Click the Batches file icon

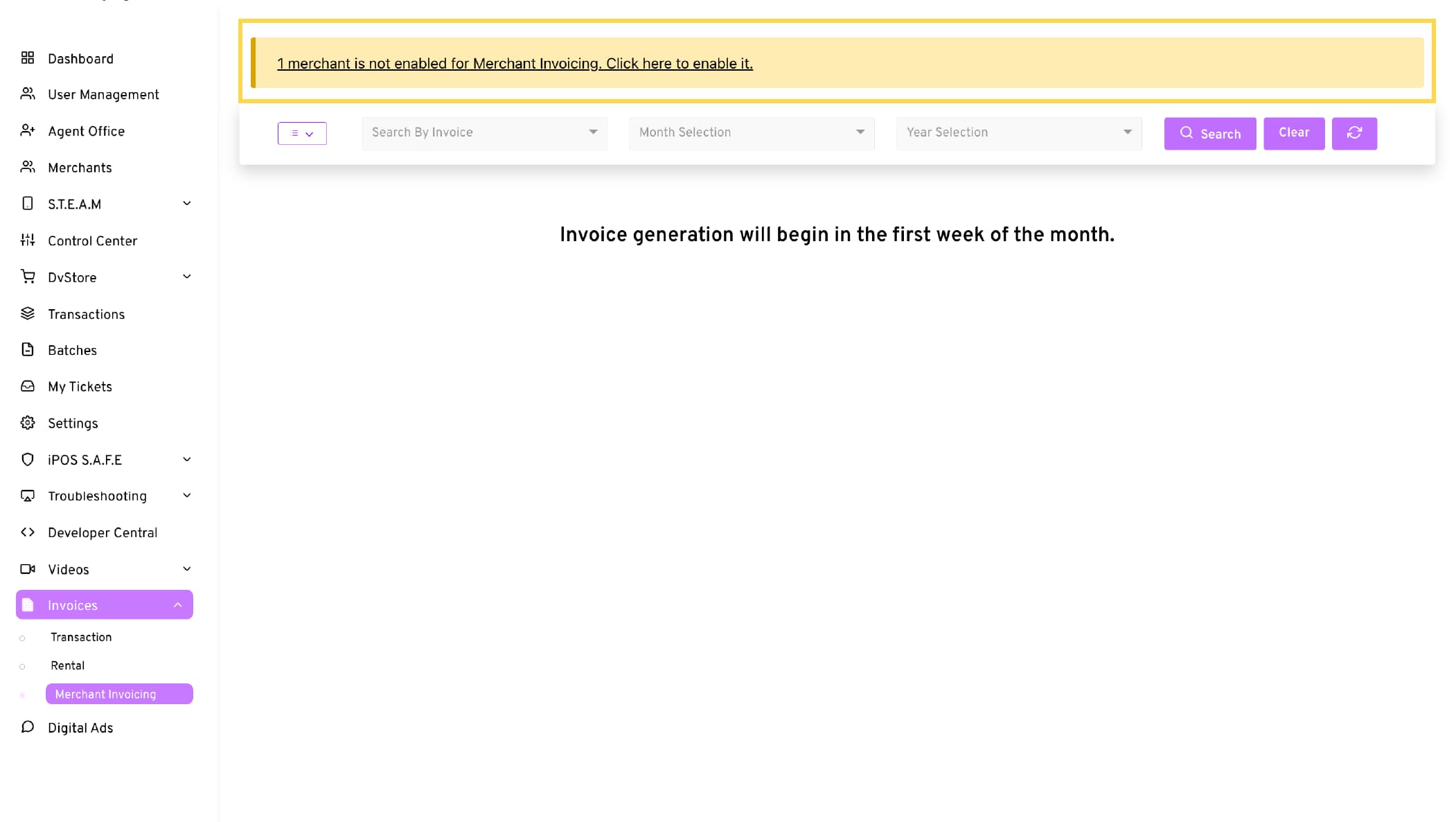[x=28, y=350]
